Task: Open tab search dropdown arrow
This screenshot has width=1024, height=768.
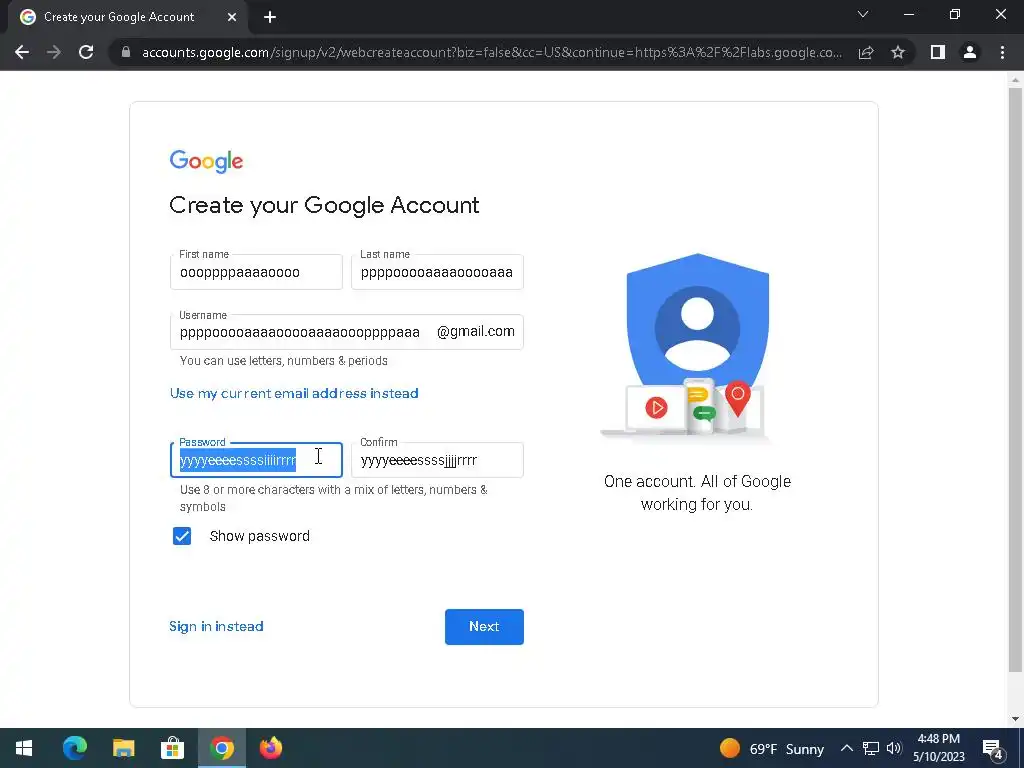Action: [x=863, y=14]
